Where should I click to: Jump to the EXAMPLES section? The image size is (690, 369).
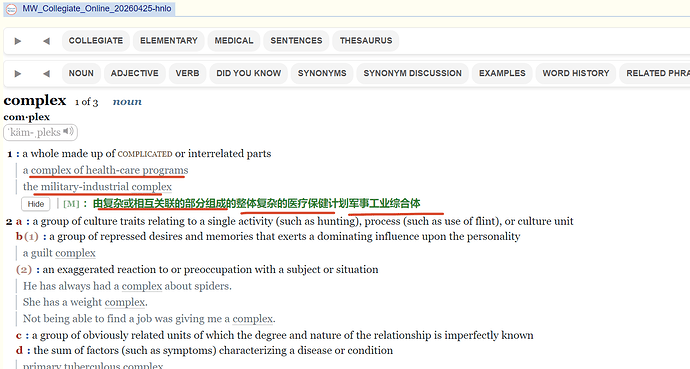(502, 73)
